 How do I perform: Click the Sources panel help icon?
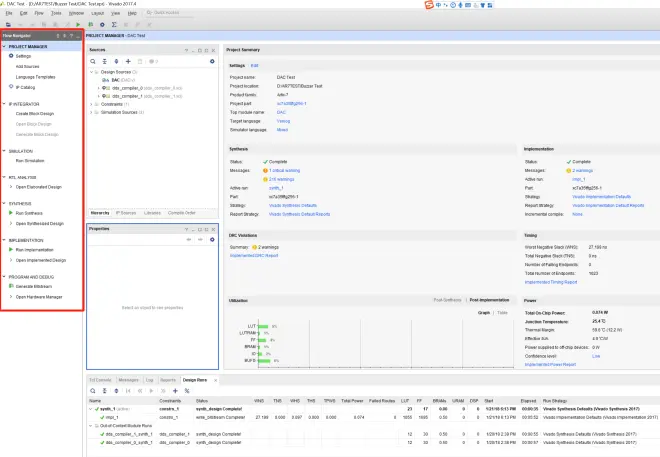coord(186,50)
